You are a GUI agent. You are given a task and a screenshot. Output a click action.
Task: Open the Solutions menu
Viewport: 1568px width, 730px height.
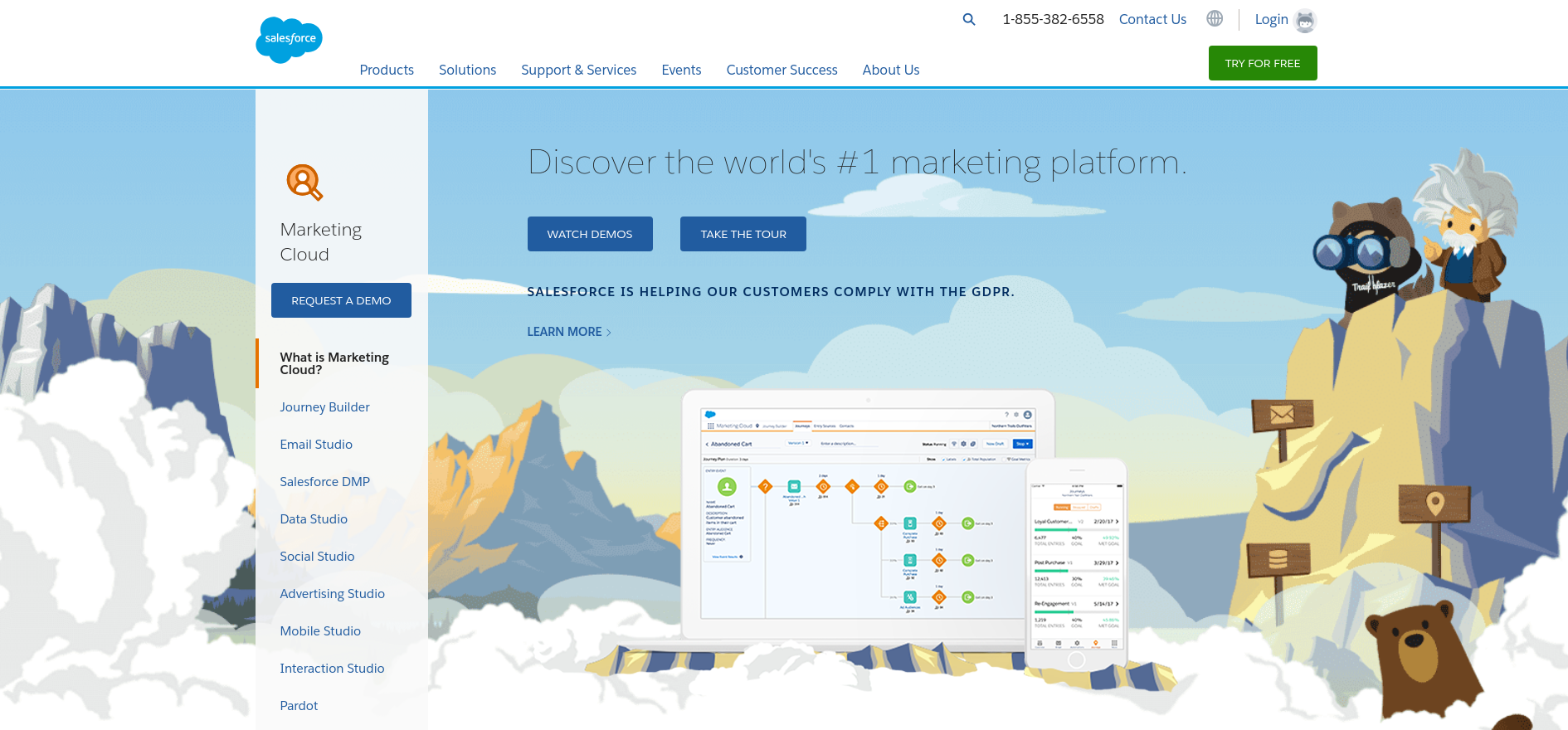click(x=467, y=70)
